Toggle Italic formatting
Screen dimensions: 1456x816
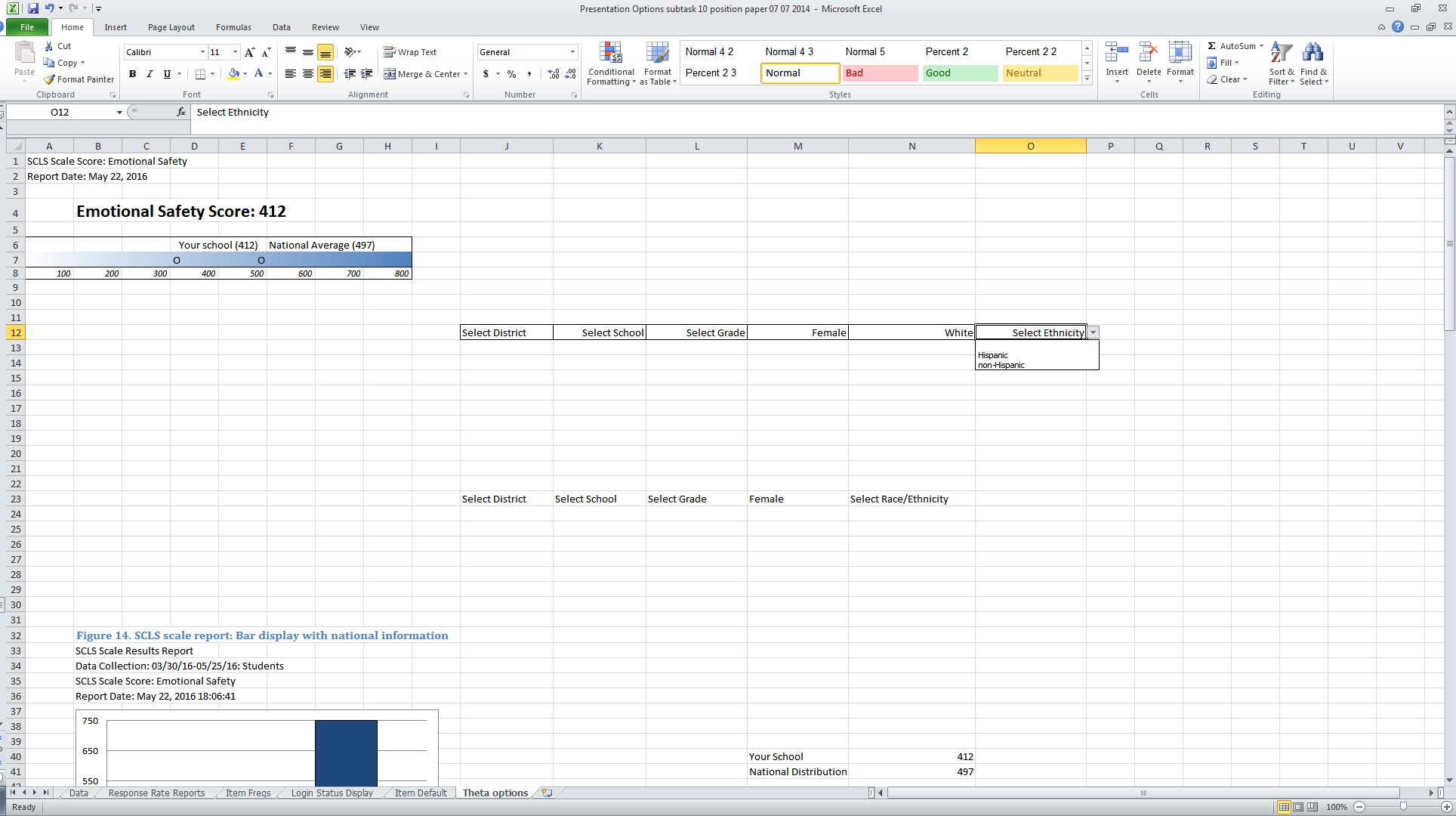click(x=150, y=74)
